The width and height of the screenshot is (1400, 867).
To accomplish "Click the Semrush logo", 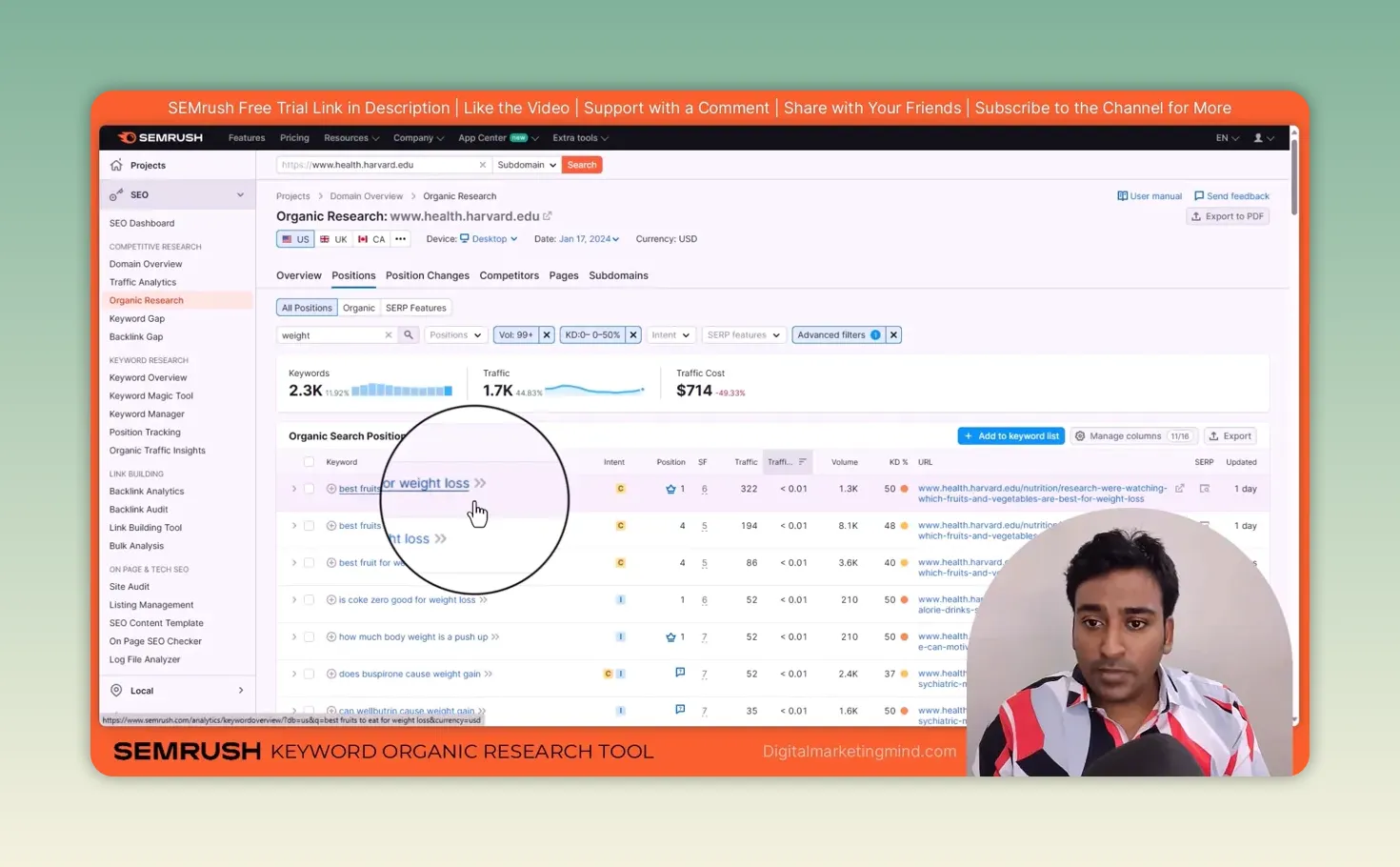I will [160, 137].
